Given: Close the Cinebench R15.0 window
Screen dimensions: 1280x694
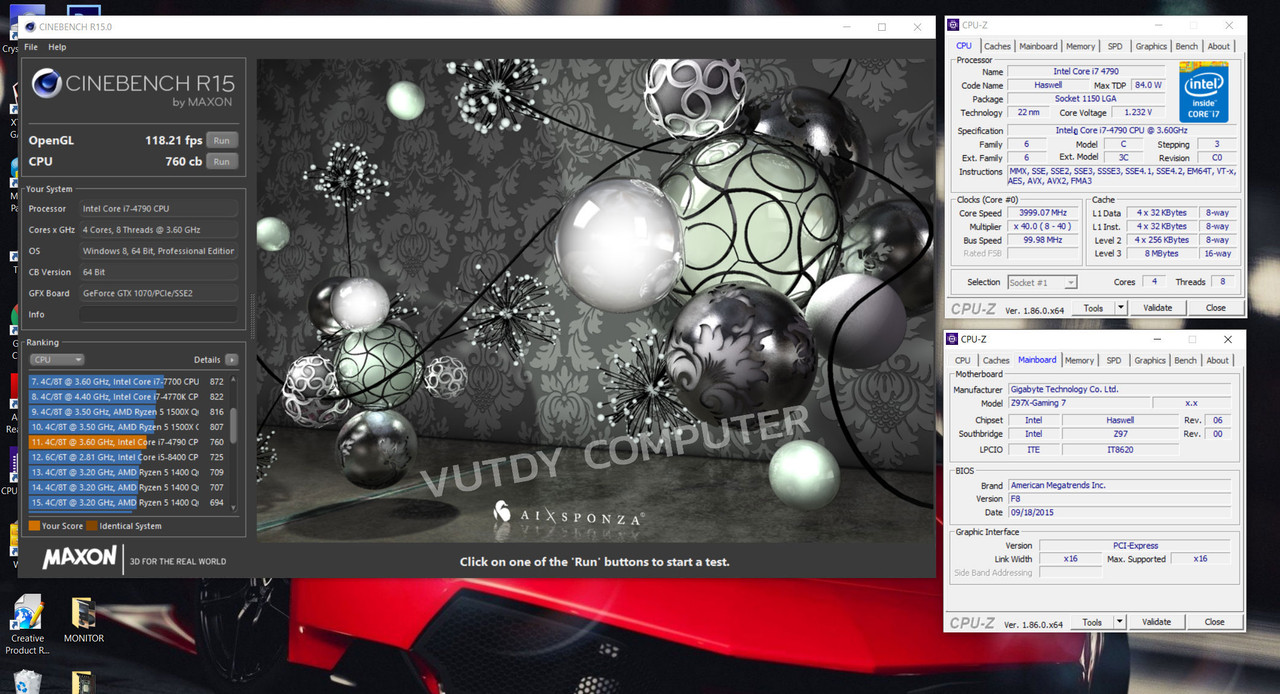Looking at the screenshot, I should [x=918, y=27].
